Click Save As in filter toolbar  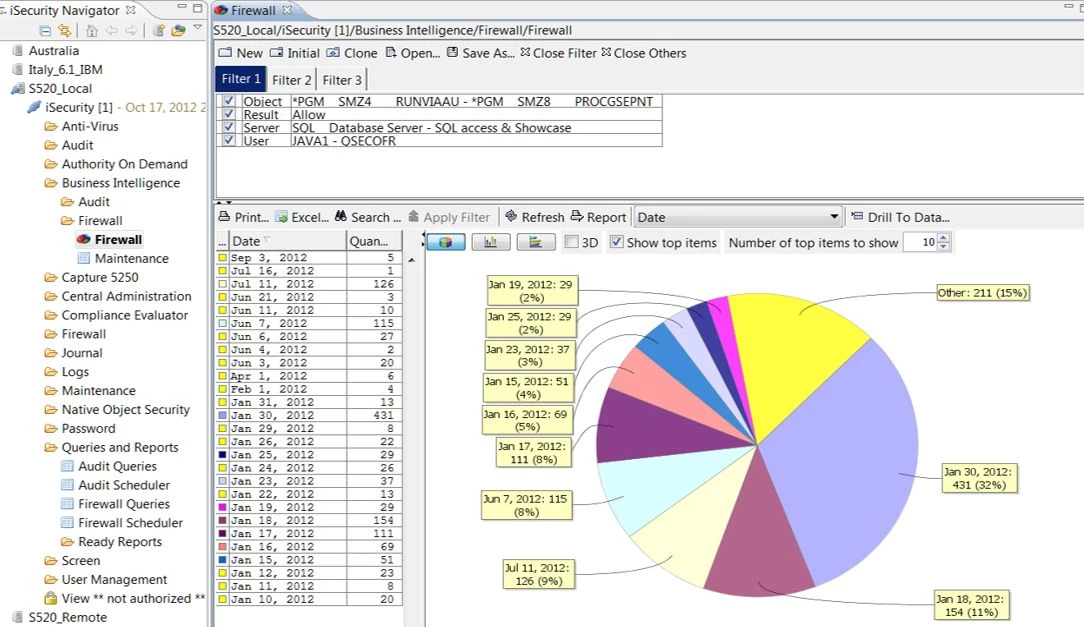tap(481, 53)
